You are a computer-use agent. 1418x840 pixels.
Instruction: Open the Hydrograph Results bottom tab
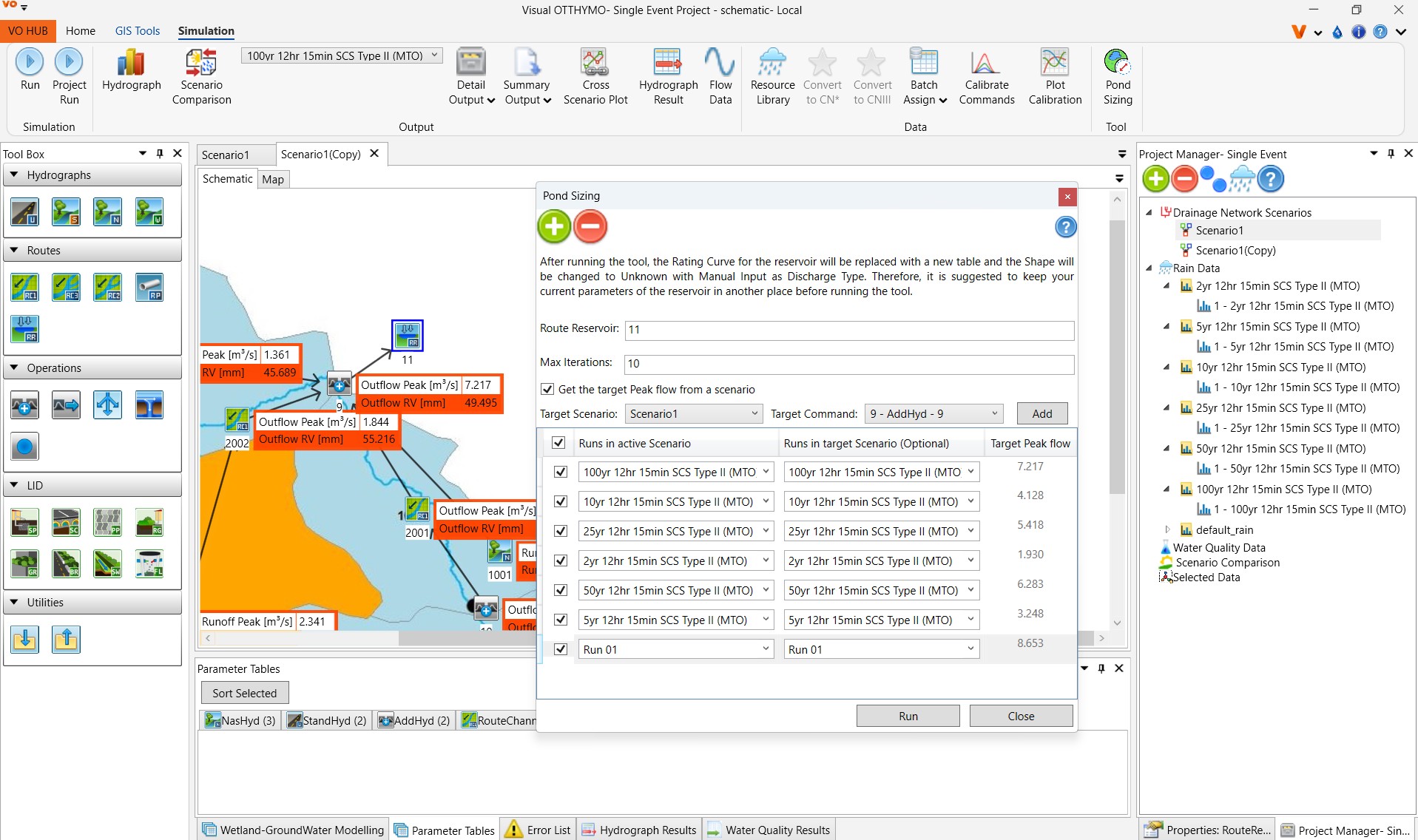[x=639, y=830]
